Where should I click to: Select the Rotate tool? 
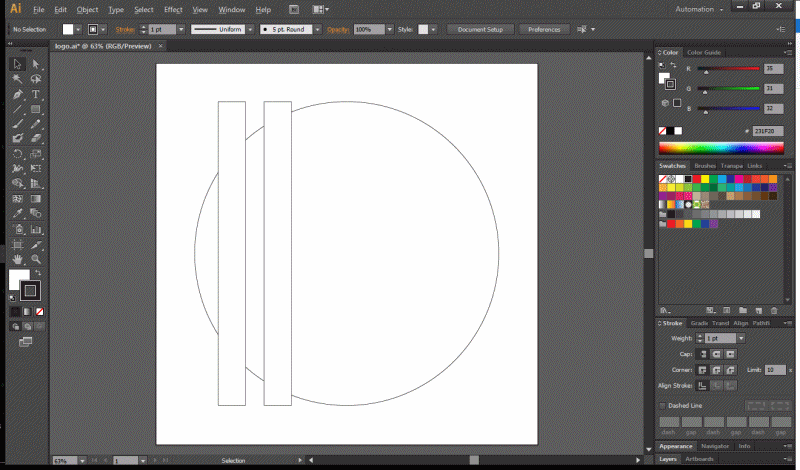[x=18, y=154]
